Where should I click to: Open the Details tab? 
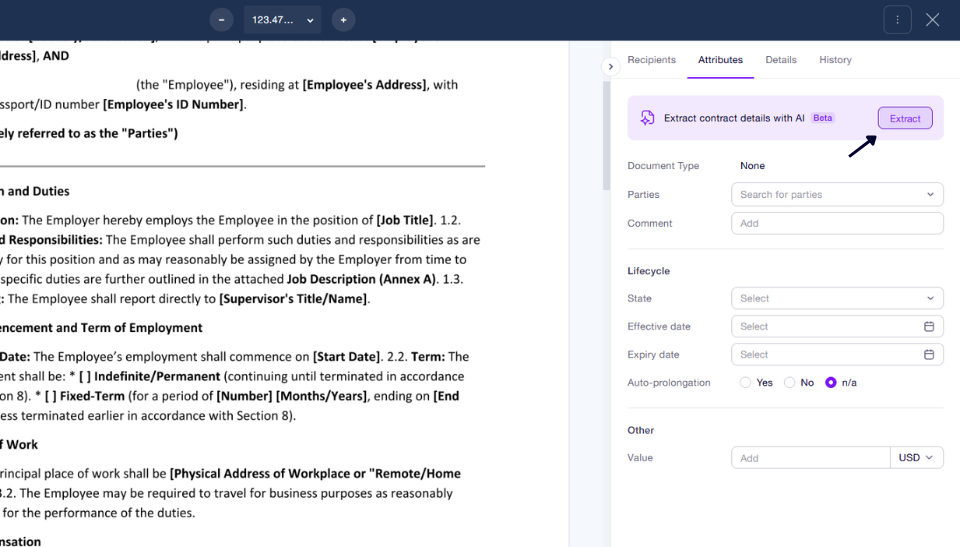tap(781, 59)
